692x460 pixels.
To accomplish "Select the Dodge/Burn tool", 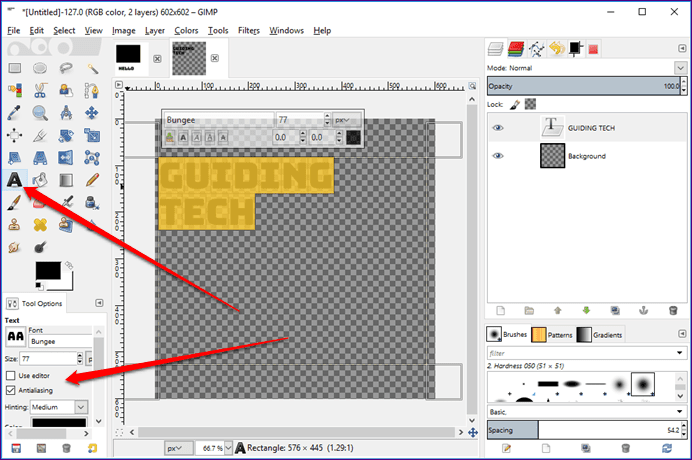I will tap(40, 247).
